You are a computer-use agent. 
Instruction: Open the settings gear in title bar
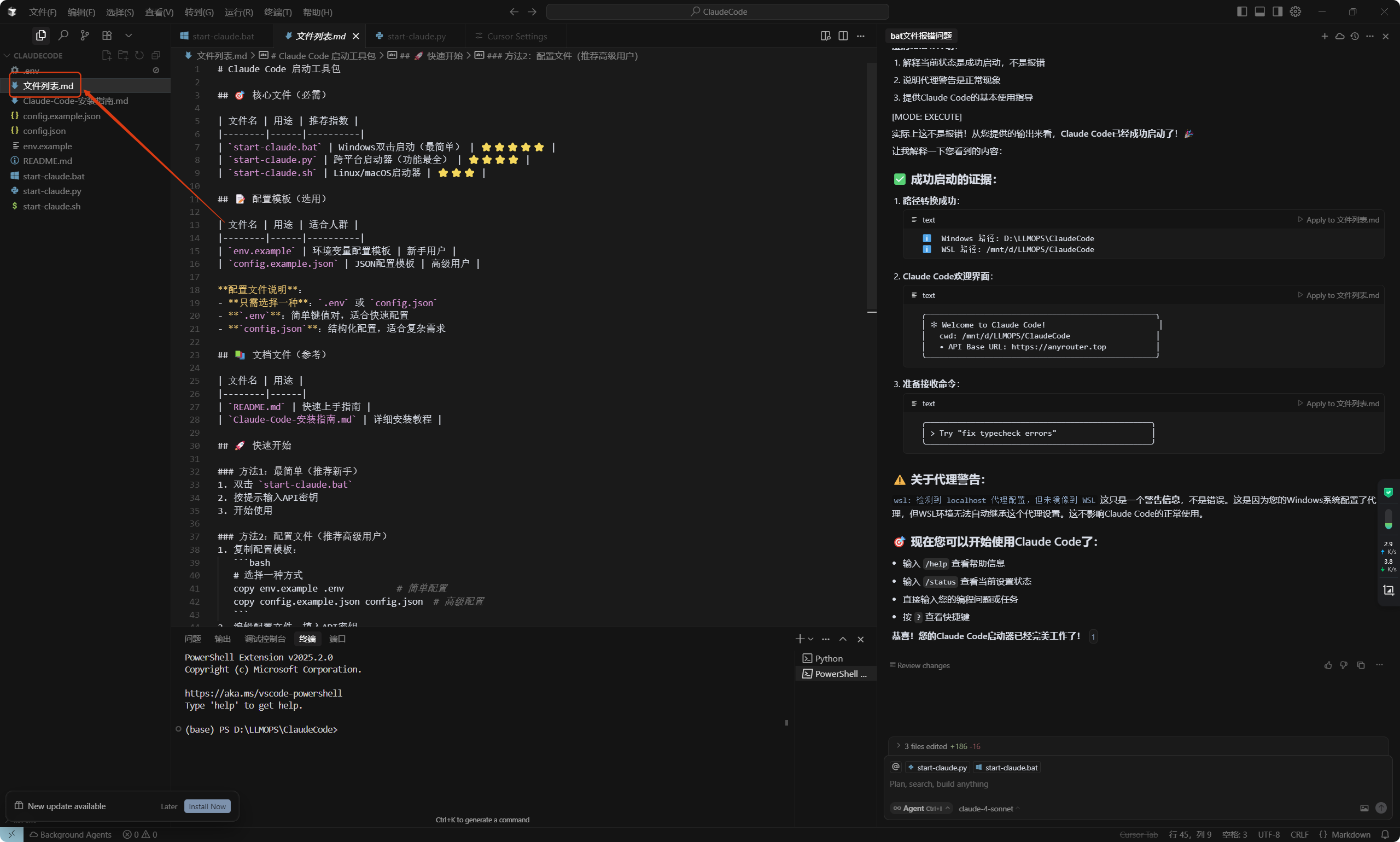click(x=1294, y=11)
